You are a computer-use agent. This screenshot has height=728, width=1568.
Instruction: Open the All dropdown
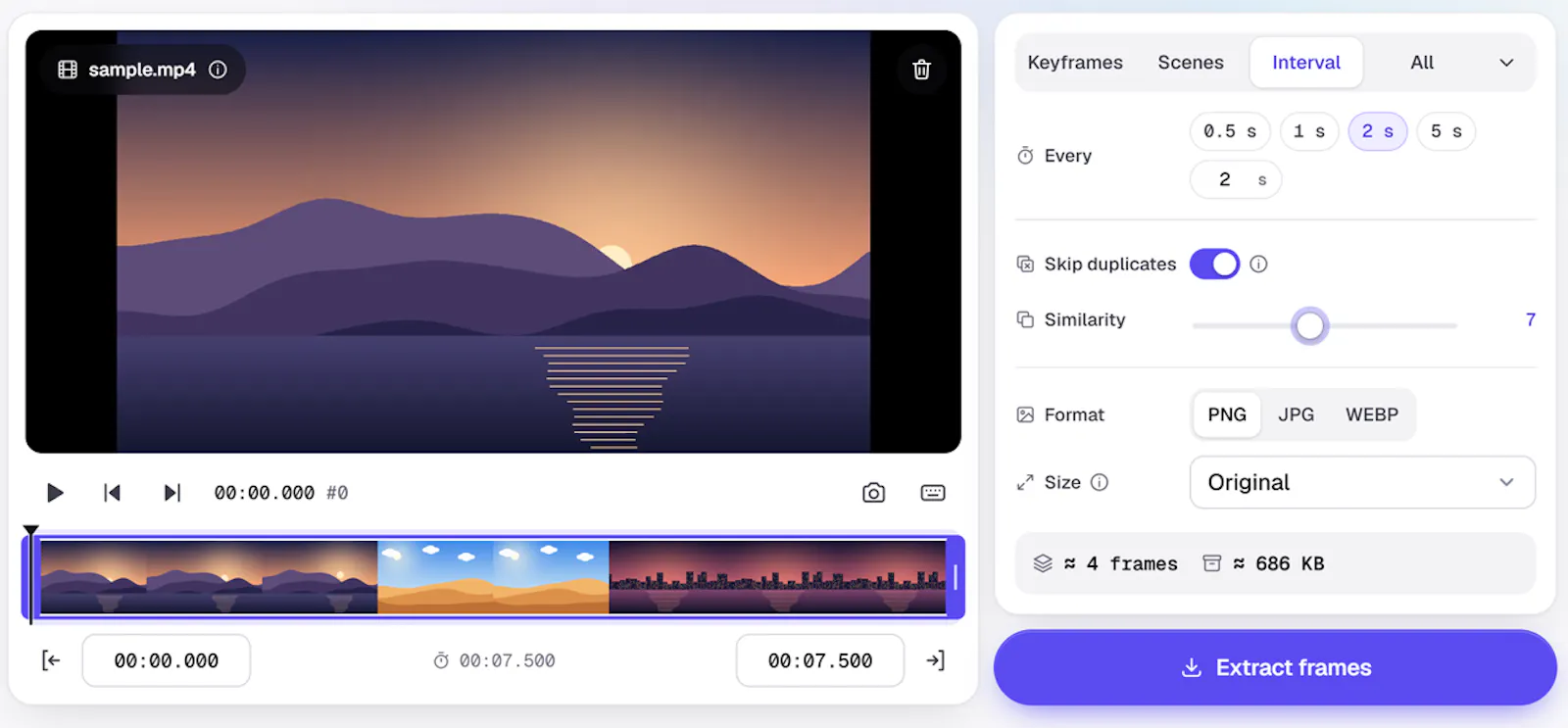pyautogui.click(x=1461, y=63)
